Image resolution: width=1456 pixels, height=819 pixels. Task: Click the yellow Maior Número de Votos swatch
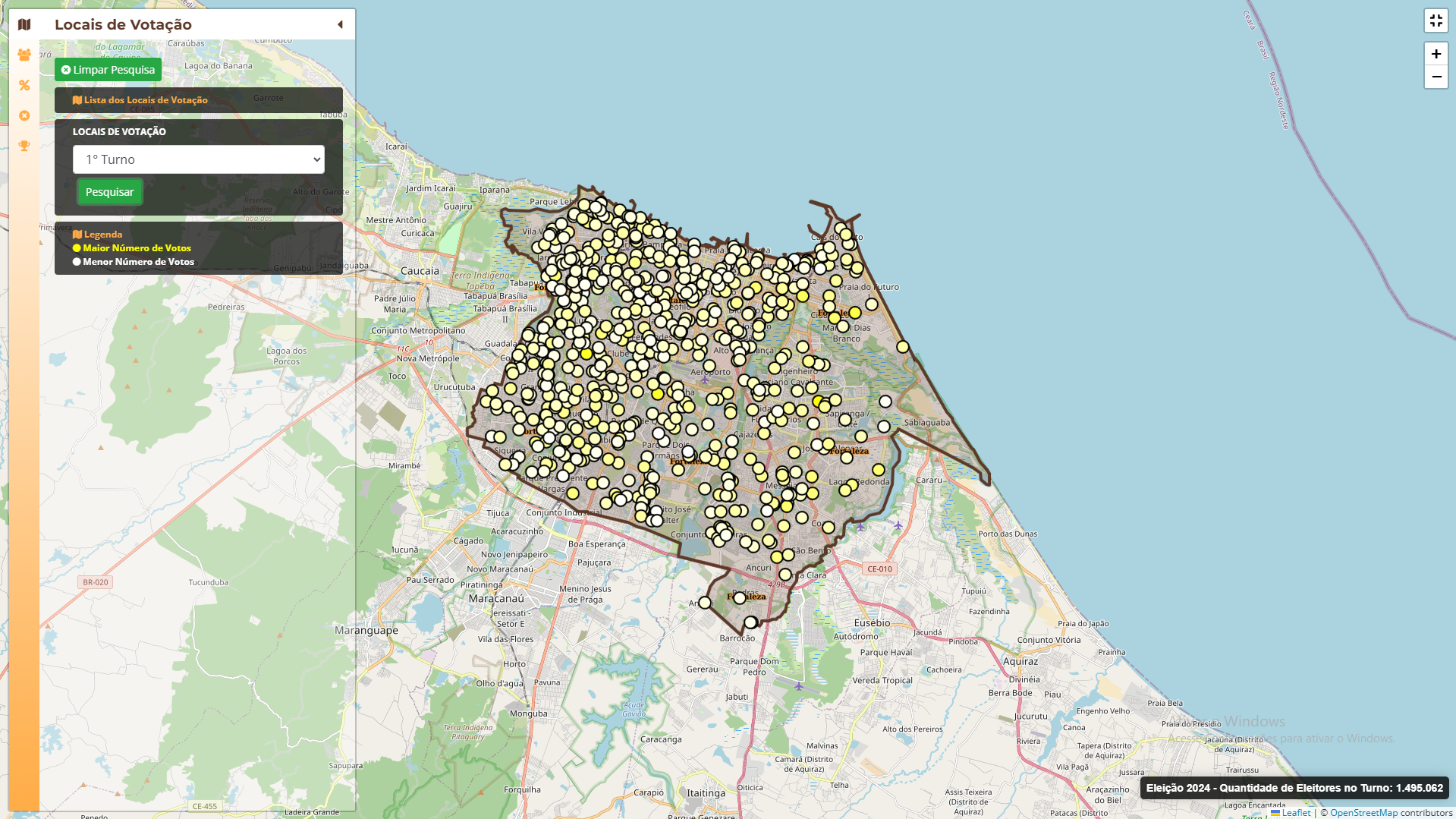click(x=77, y=248)
